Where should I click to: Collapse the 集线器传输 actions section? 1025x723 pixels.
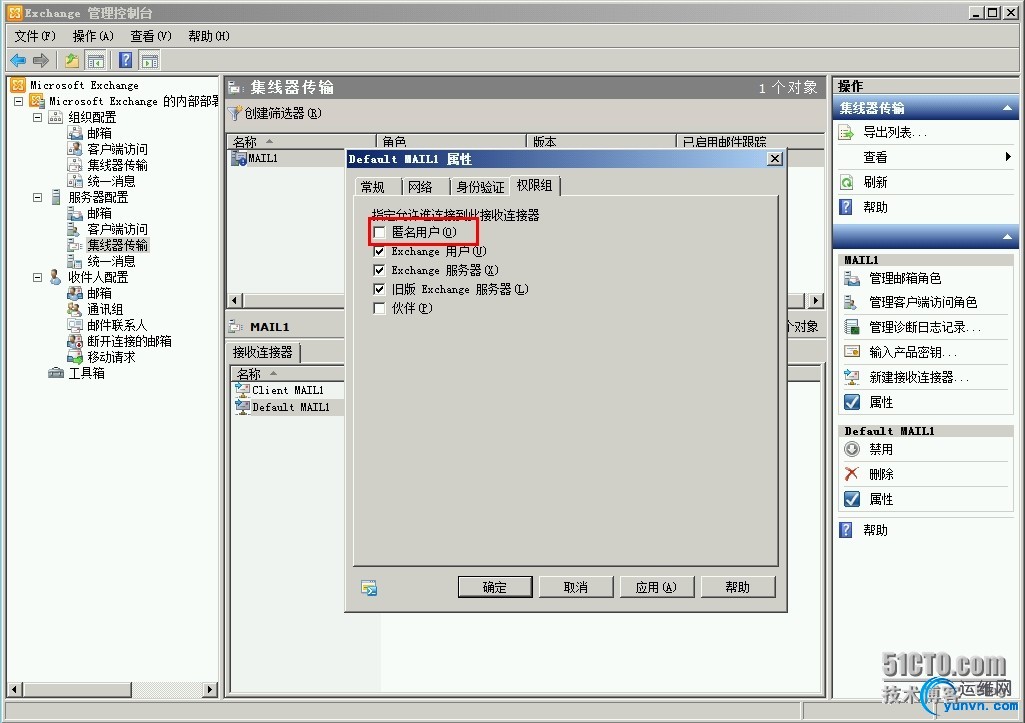pos(1007,109)
